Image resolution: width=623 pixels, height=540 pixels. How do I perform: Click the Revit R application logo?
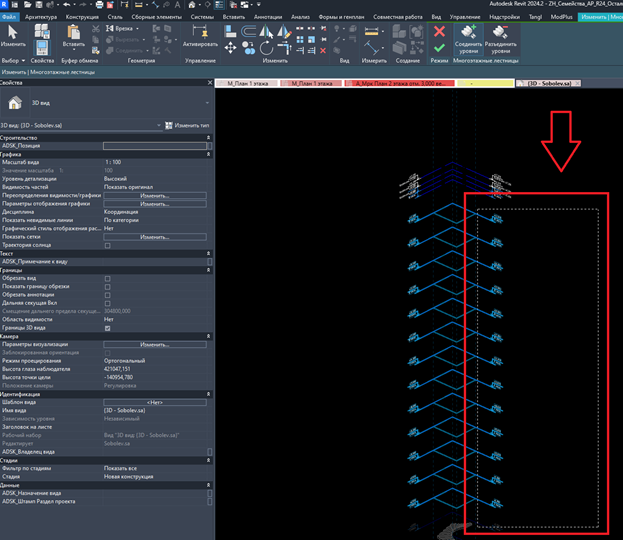click(4, 5)
